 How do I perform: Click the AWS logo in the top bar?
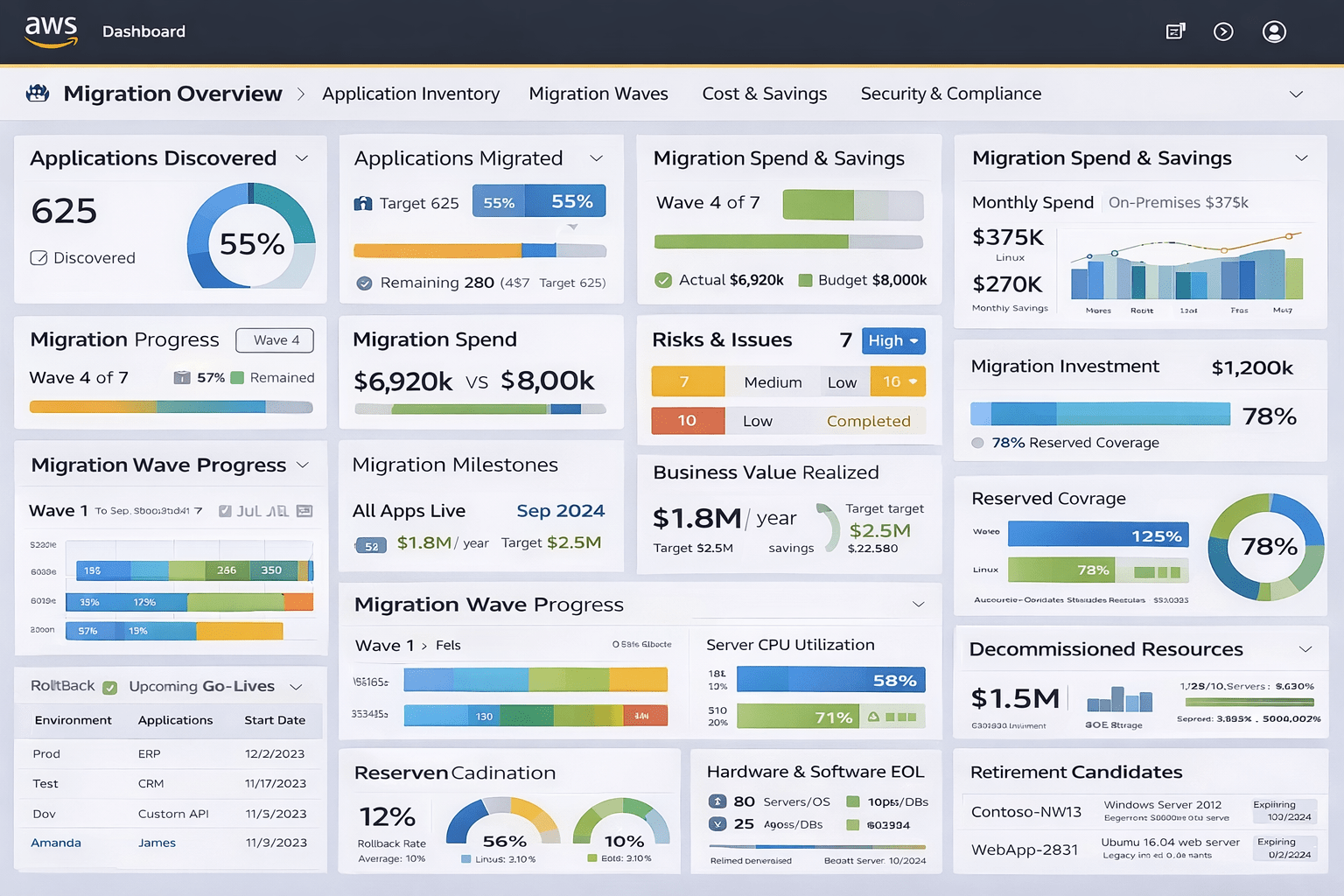50,29
